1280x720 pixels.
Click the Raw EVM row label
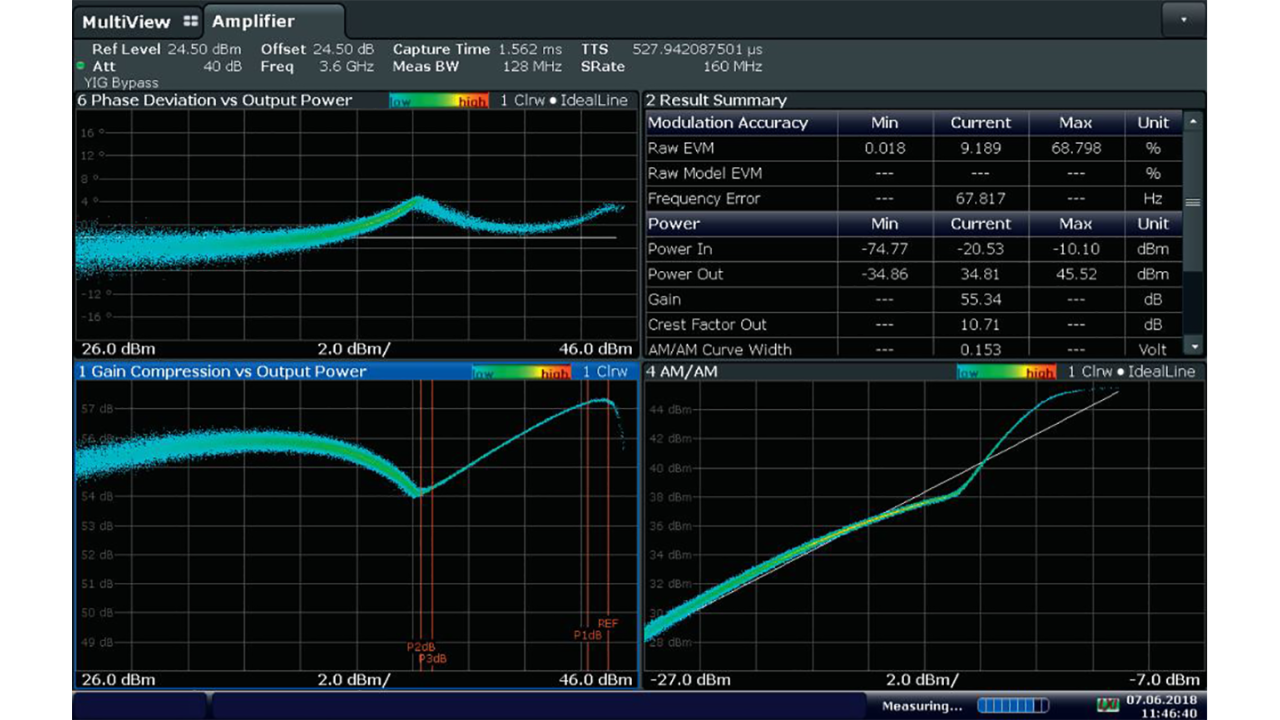[679, 148]
